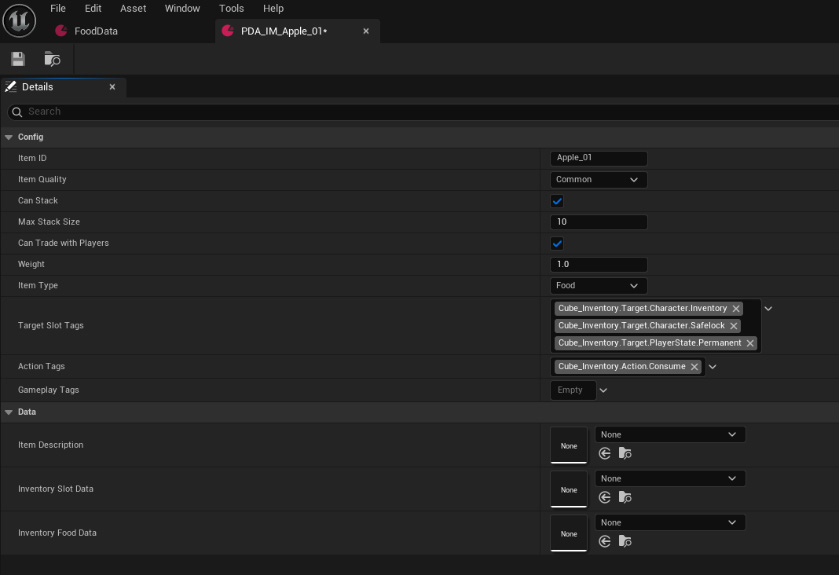Click the Empty Gameplay Tags box

coord(573,390)
